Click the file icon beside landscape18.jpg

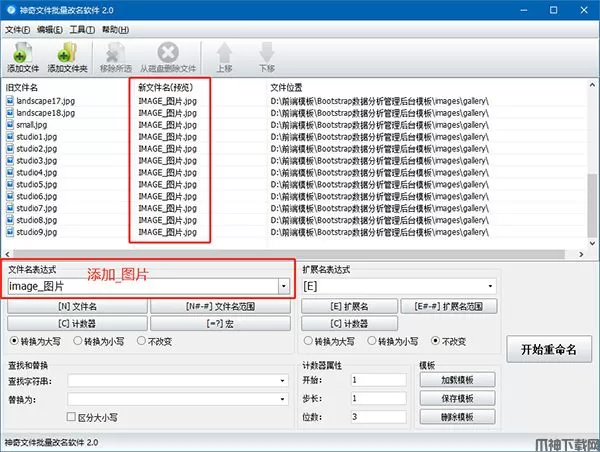[10, 113]
